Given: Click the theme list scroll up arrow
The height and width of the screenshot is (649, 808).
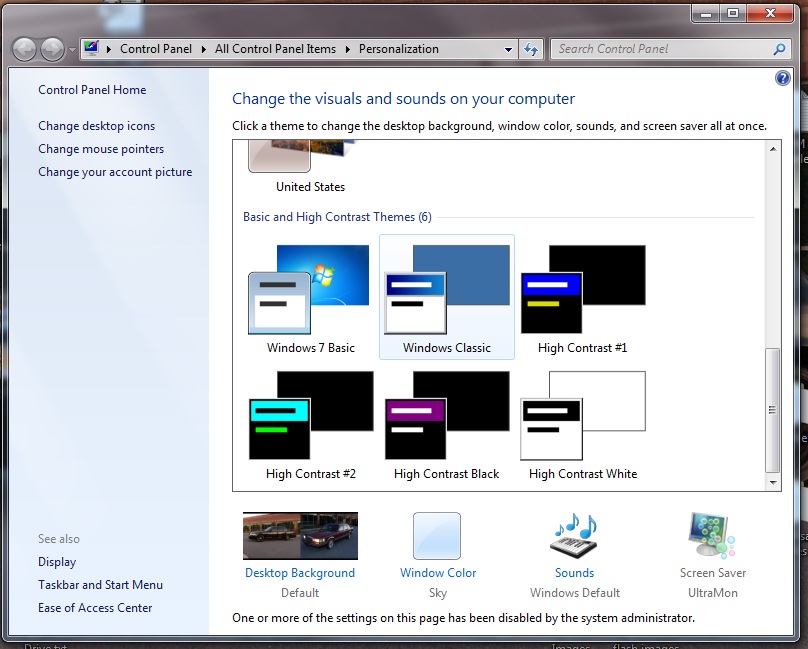Looking at the screenshot, I should (772, 149).
